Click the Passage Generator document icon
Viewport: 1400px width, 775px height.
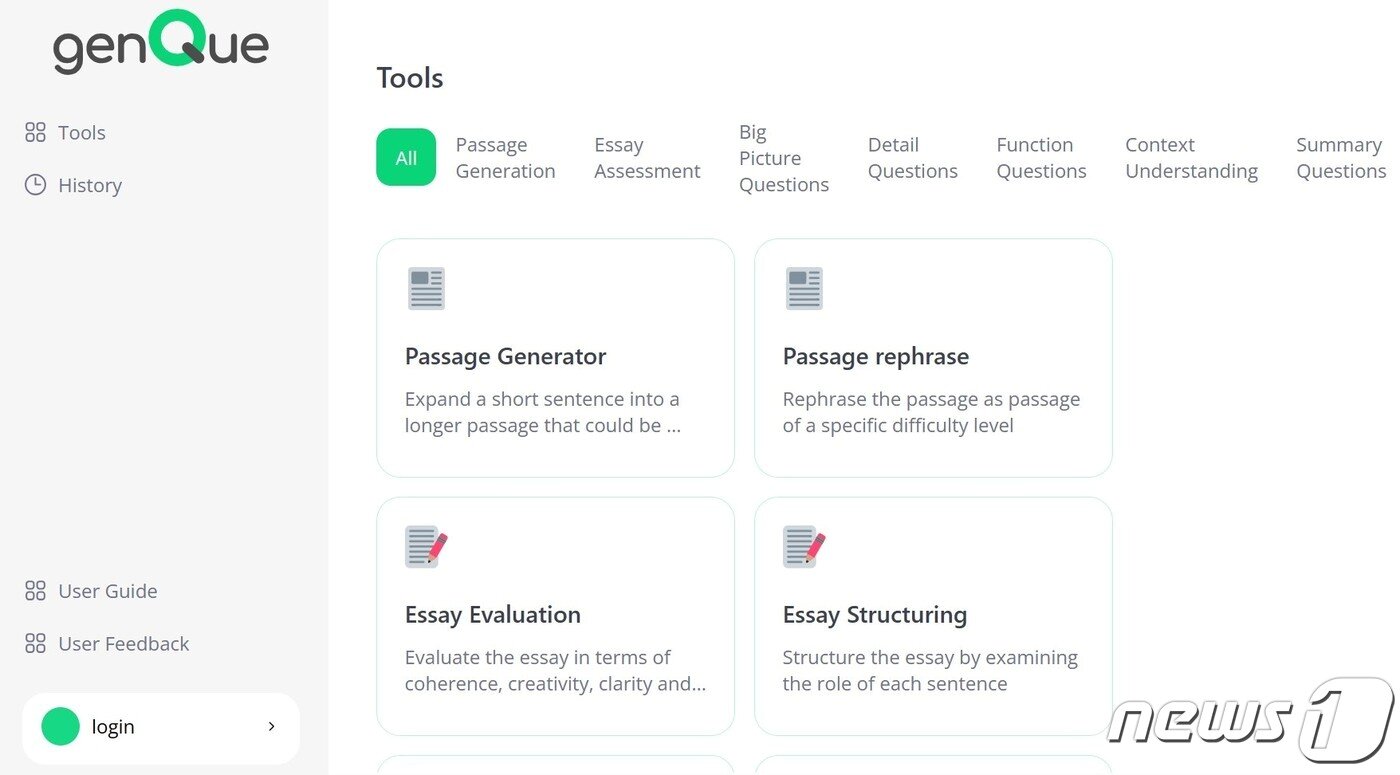pos(426,288)
